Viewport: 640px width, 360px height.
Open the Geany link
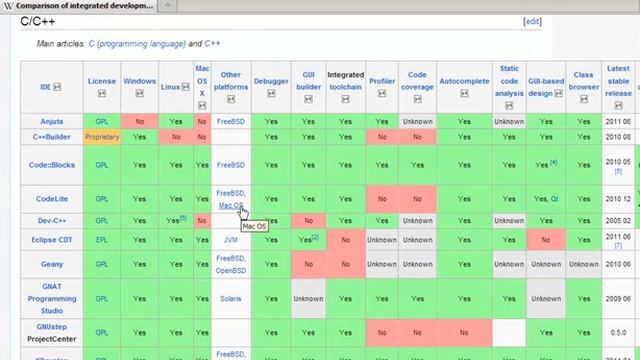click(x=52, y=264)
